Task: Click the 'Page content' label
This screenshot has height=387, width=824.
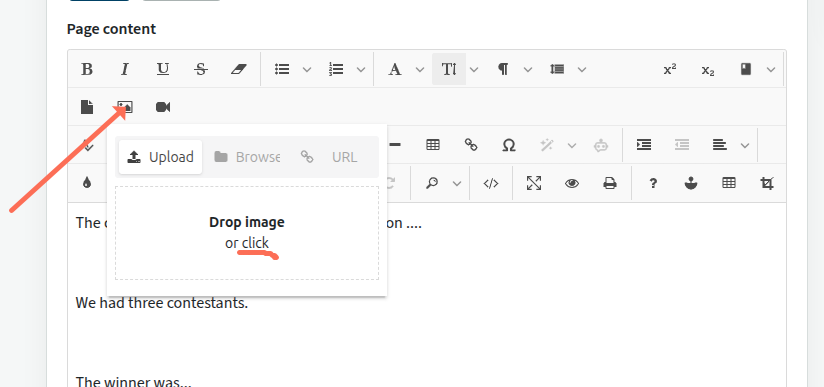Action: point(111,29)
